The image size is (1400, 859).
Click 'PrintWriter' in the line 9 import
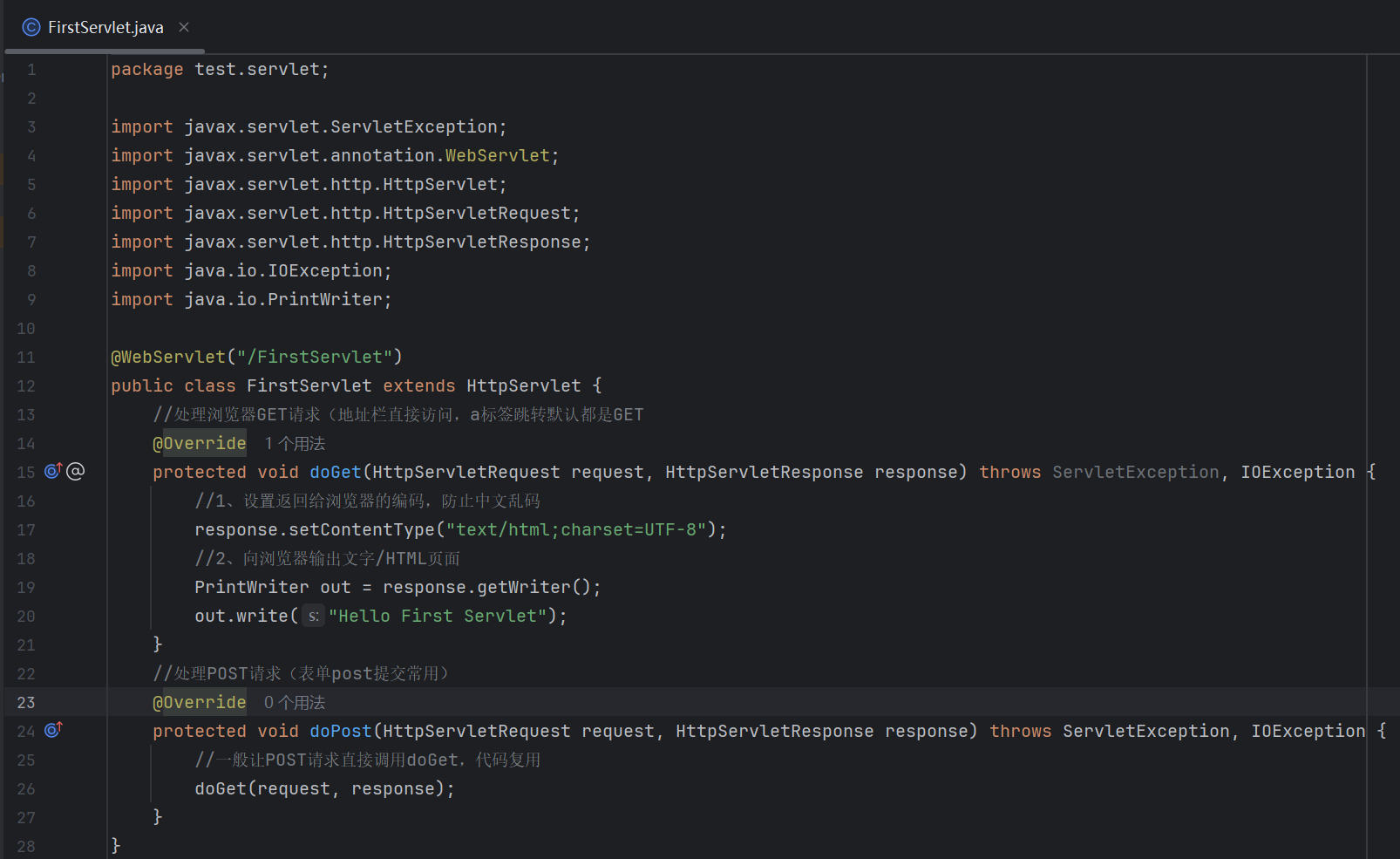[325, 300]
